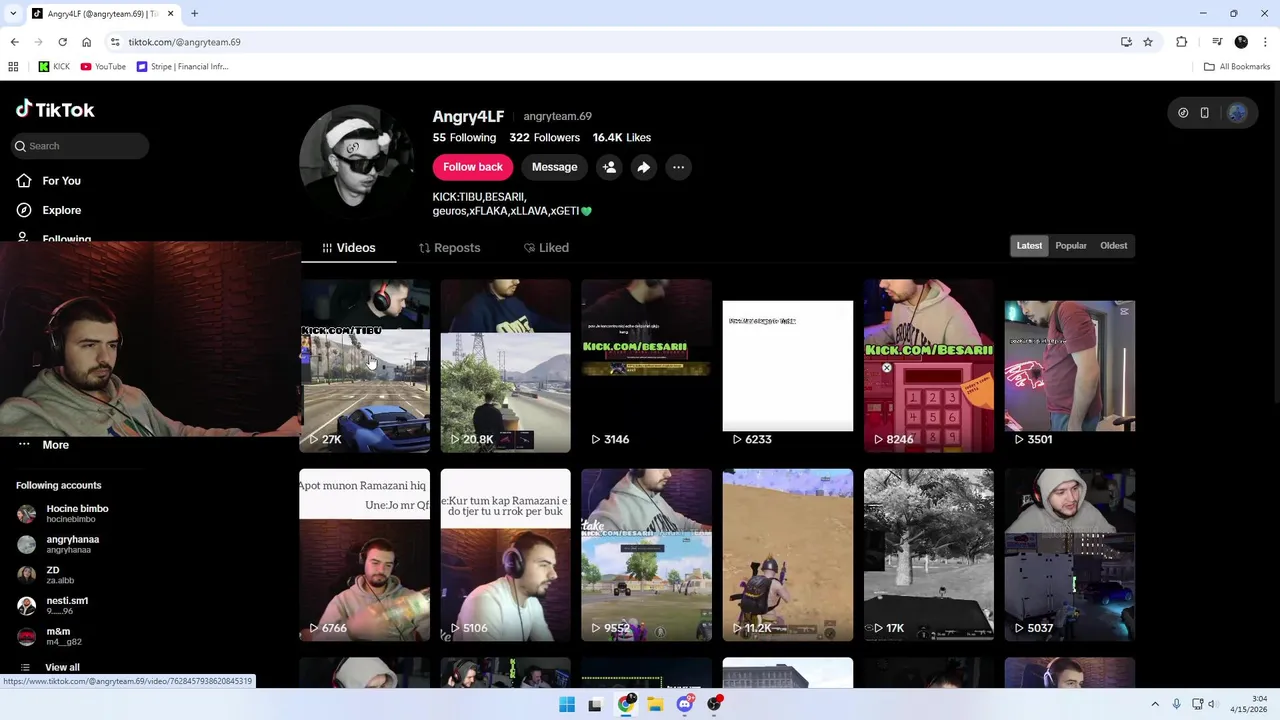Open the For You home icon
Viewport: 1280px width, 720px height.
pyautogui.click(x=24, y=180)
